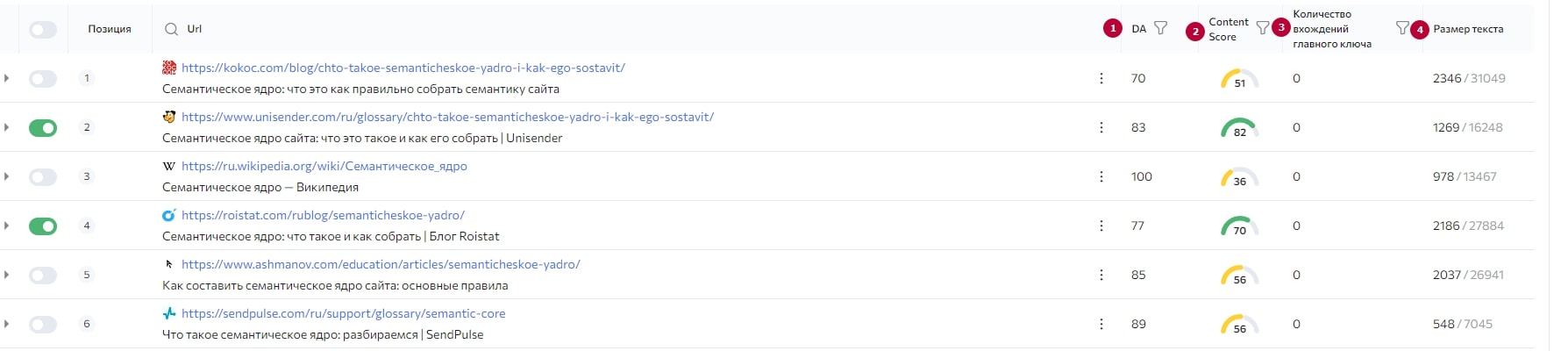Open the Content Score filter icon

[1262, 28]
